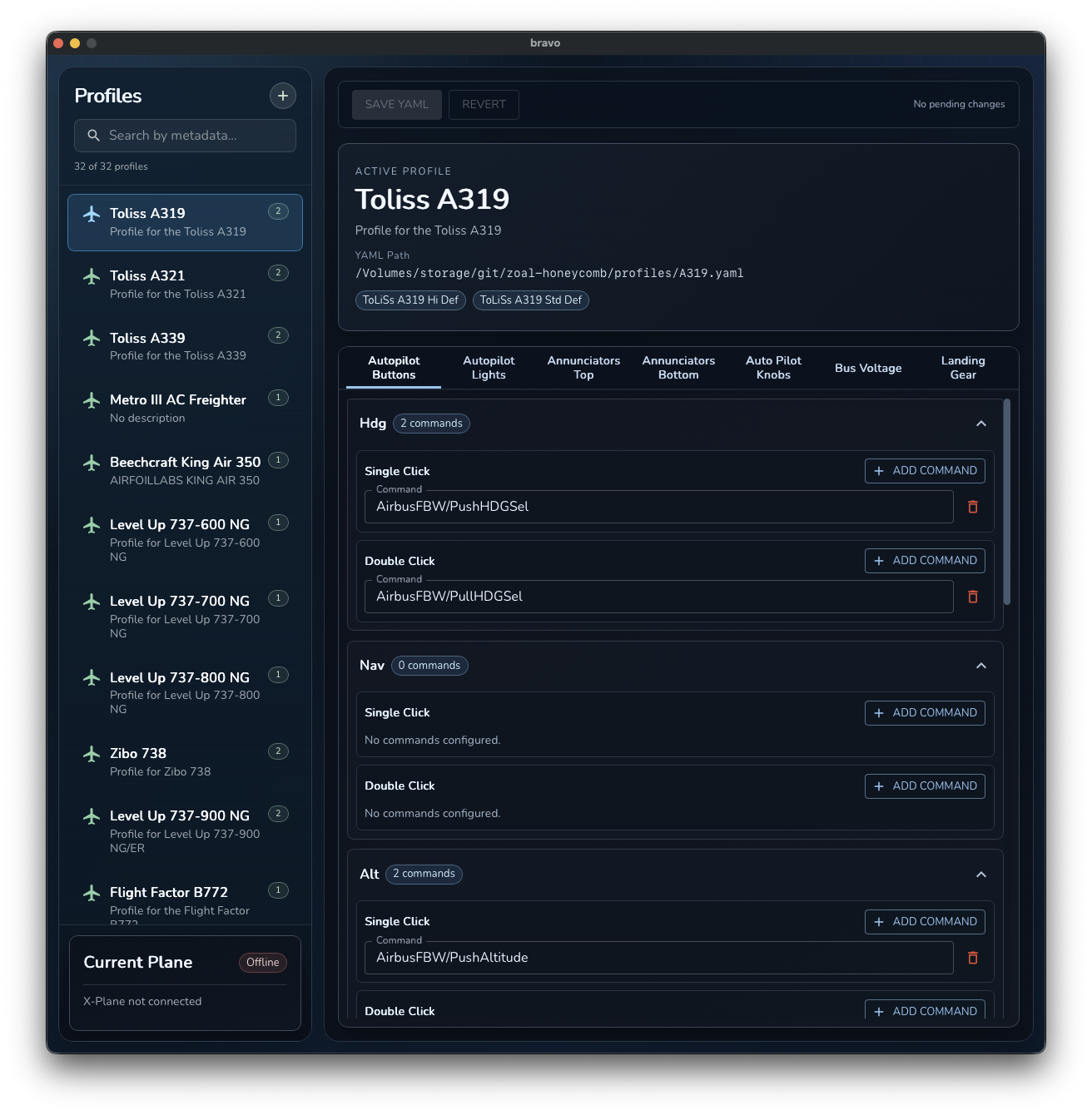Click the airplane icon beside Beechcraft King Air 350
Viewport: 1092px width, 1115px height.
(92, 463)
